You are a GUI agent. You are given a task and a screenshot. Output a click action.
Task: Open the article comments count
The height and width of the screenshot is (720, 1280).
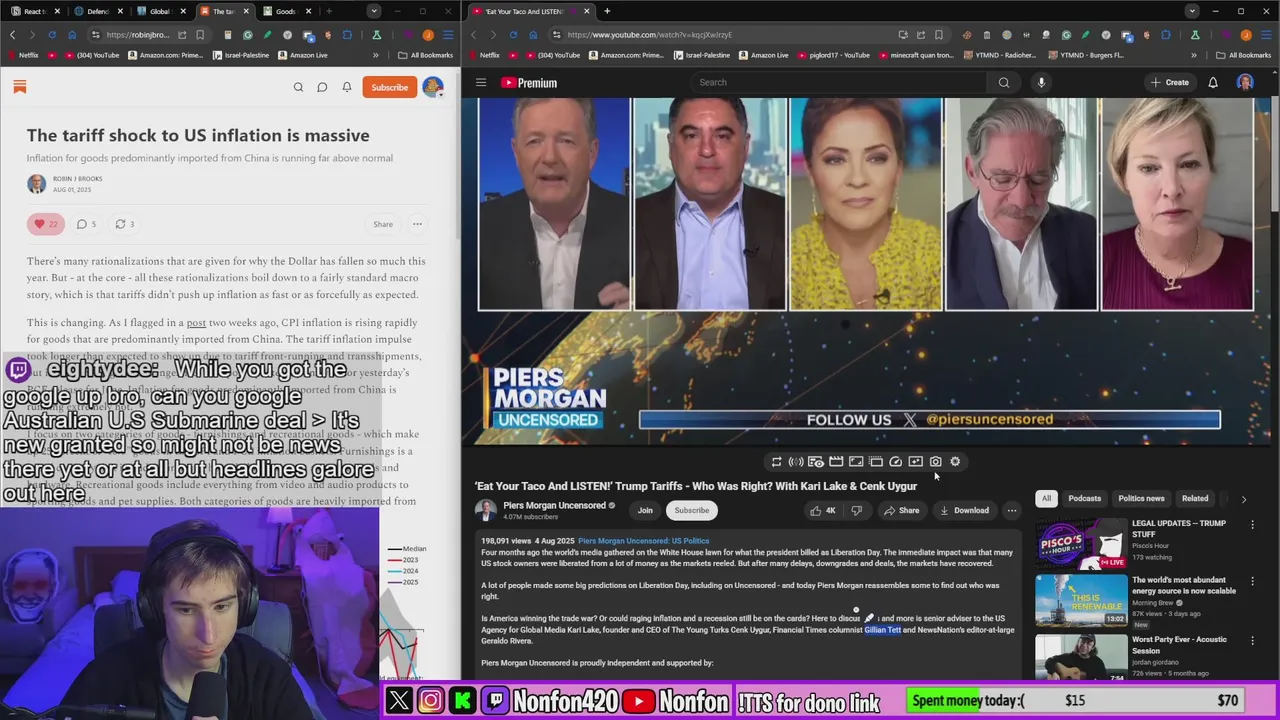pos(87,224)
